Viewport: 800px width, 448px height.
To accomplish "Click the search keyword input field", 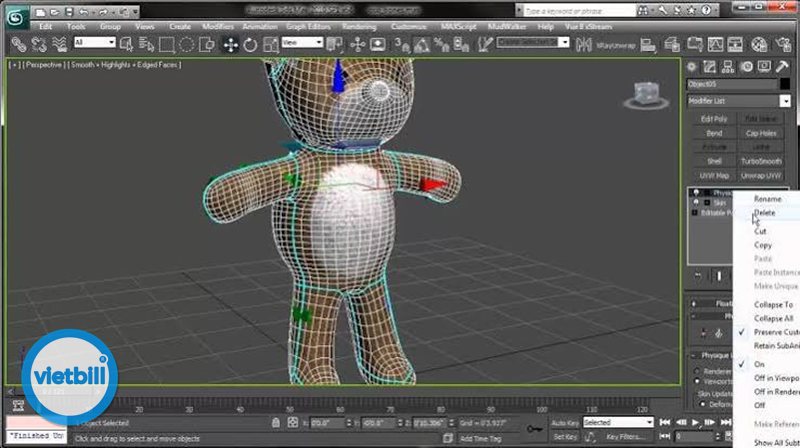I will click(x=579, y=11).
